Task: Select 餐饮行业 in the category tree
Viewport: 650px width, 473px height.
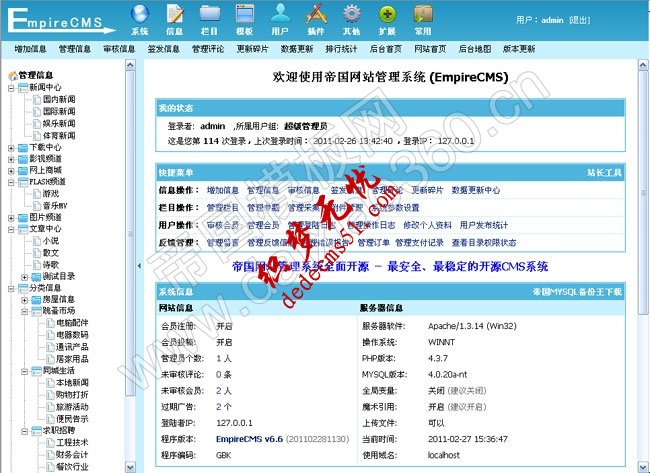Action: pyautogui.click(x=72, y=467)
